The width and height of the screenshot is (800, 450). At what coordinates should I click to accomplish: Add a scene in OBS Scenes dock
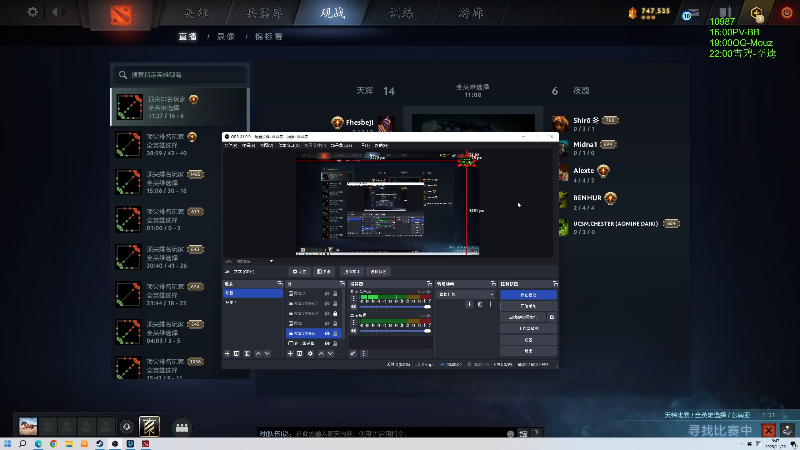click(x=227, y=354)
